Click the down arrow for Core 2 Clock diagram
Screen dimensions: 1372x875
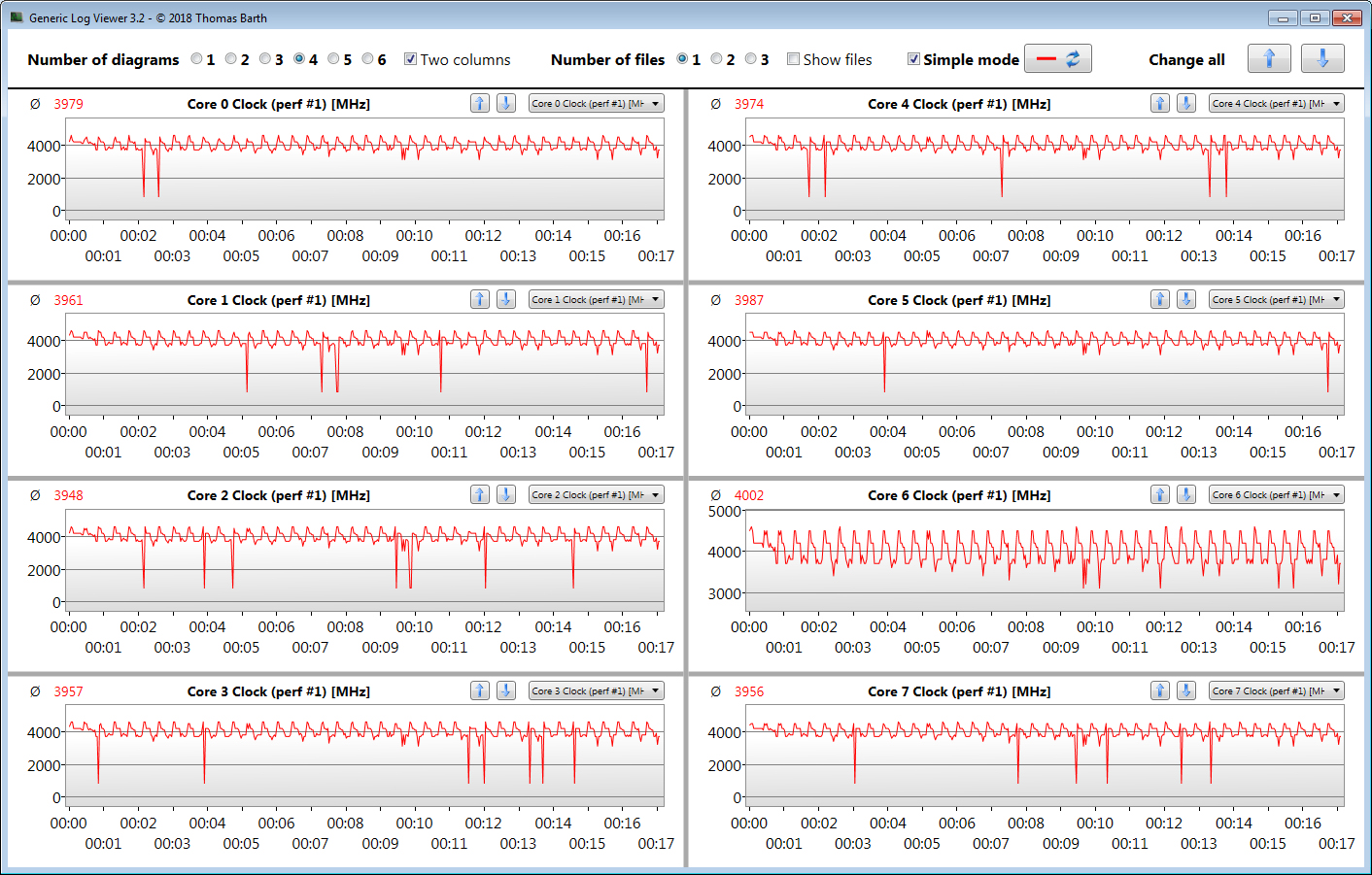506,494
